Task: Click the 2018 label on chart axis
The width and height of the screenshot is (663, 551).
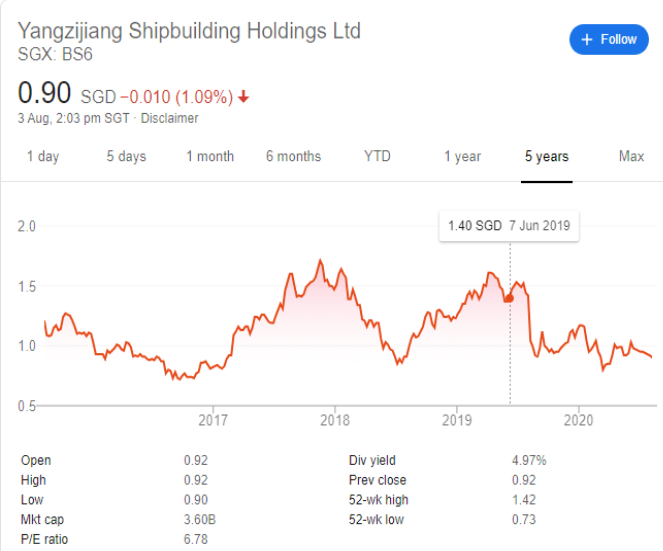Action: click(335, 420)
